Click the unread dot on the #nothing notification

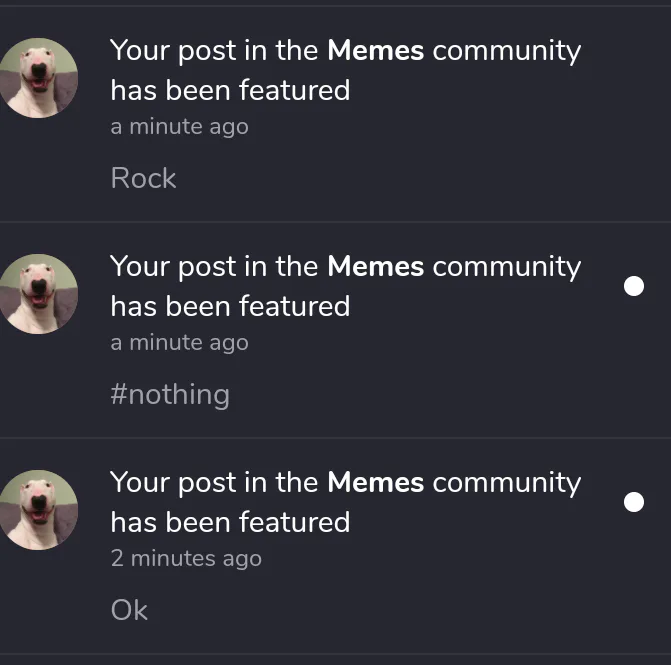[x=634, y=286]
